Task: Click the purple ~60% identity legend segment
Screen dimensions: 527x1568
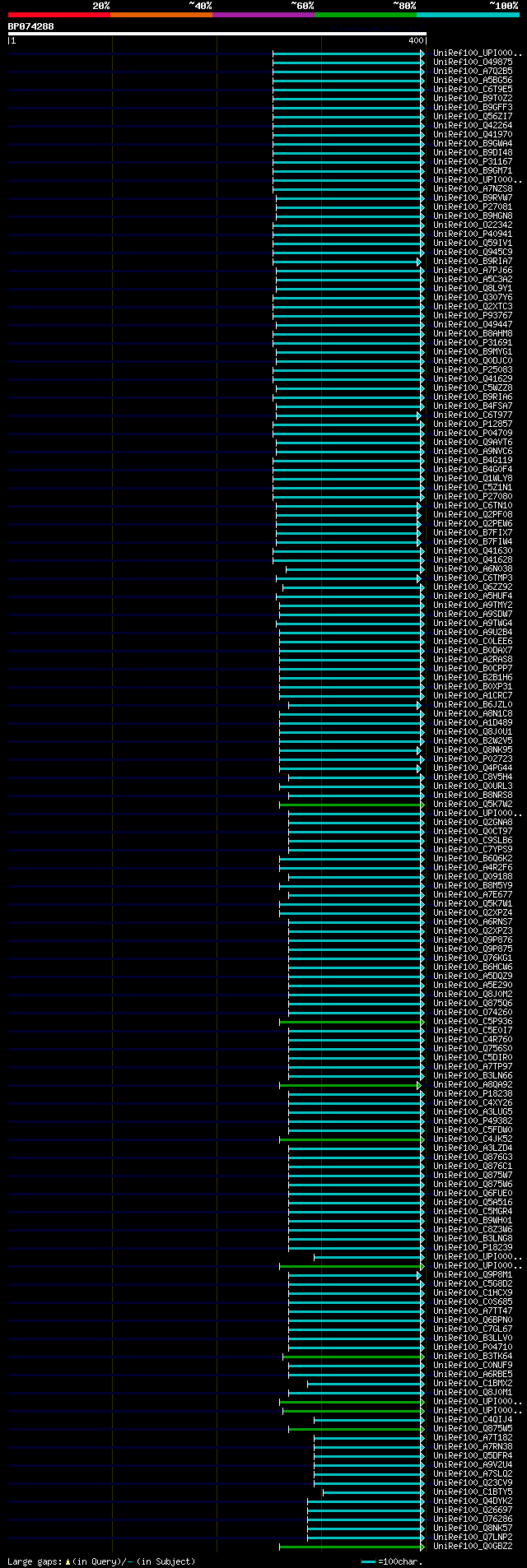Action: [x=263, y=15]
